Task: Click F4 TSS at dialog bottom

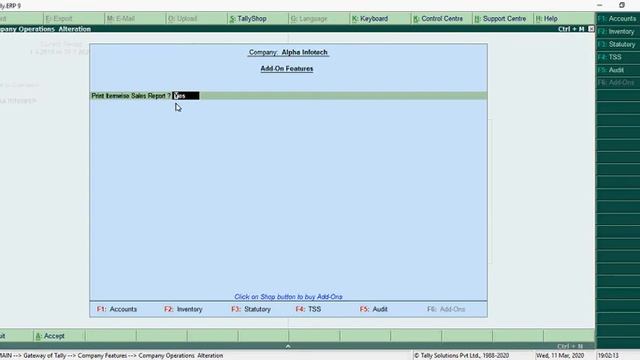Action: click(x=308, y=309)
